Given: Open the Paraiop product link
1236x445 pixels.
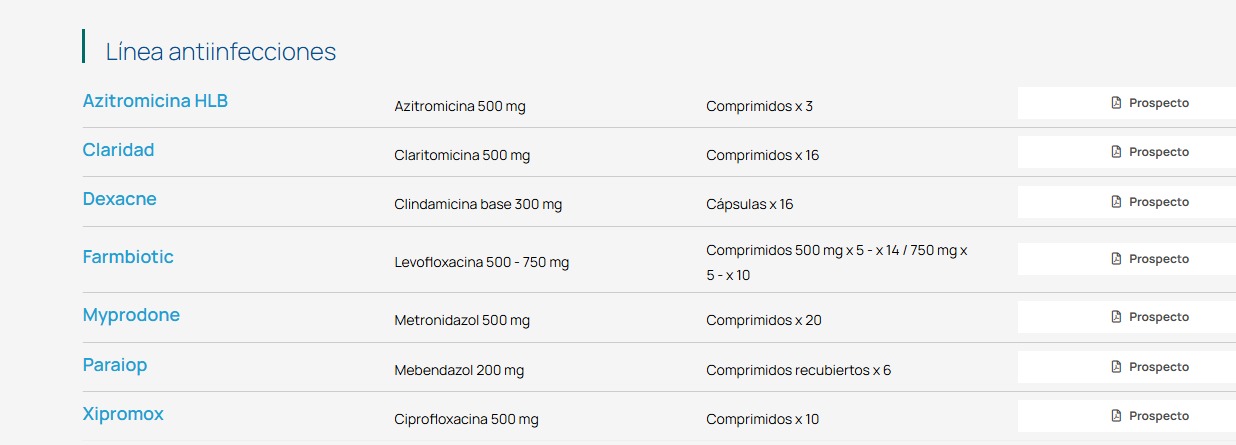Looking at the screenshot, I should click(x=115, y=365).
